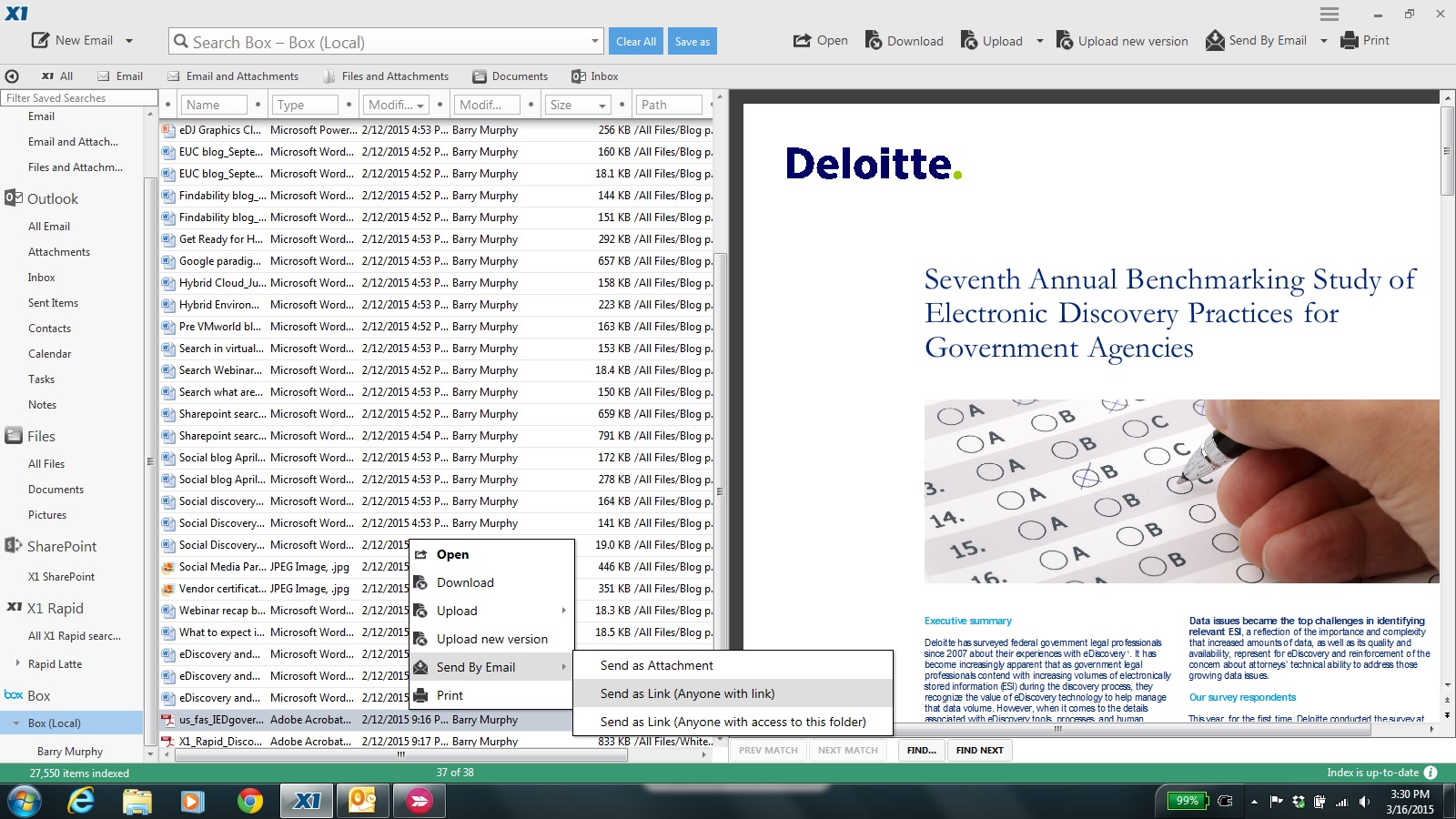1456x819 pixels.
Task: Click the FIND NEXT button
Action: pos(979,751)
